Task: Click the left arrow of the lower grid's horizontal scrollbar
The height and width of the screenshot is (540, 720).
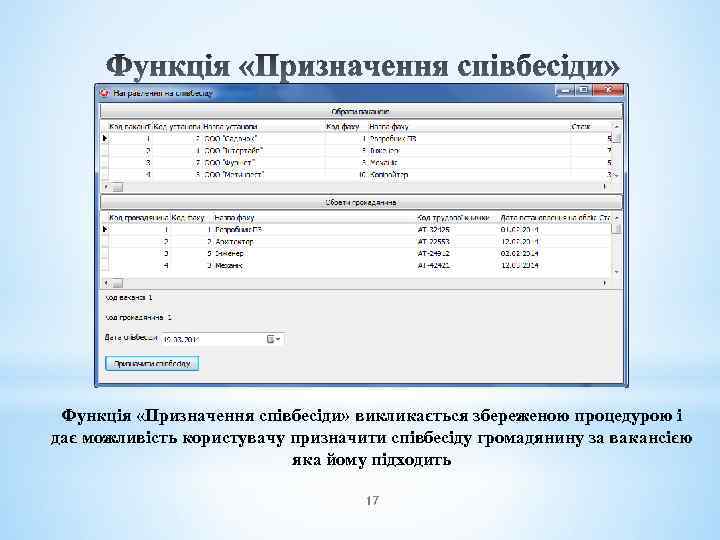Action: (x=106, y=283)
